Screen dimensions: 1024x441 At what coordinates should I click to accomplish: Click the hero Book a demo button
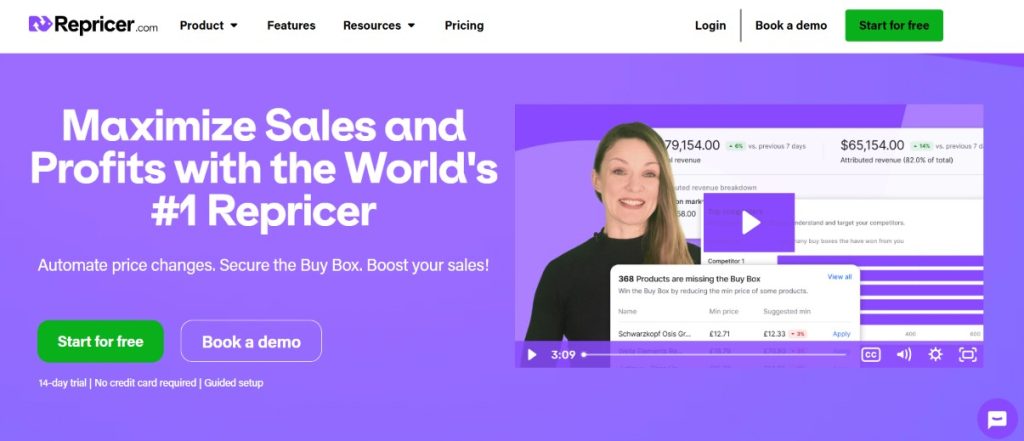[251, 341]
